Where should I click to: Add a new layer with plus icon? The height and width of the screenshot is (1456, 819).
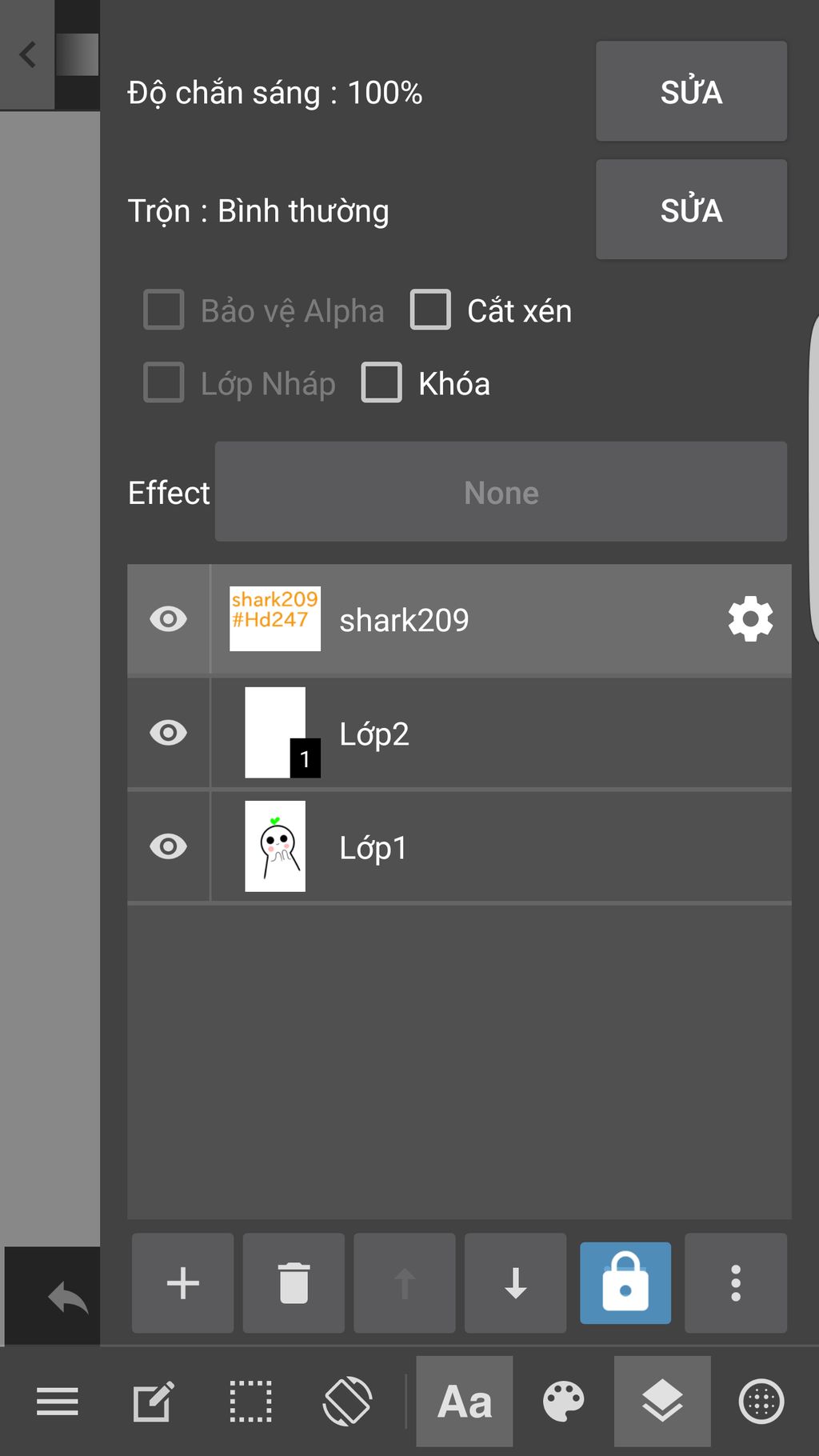(x=182, y=1283)
